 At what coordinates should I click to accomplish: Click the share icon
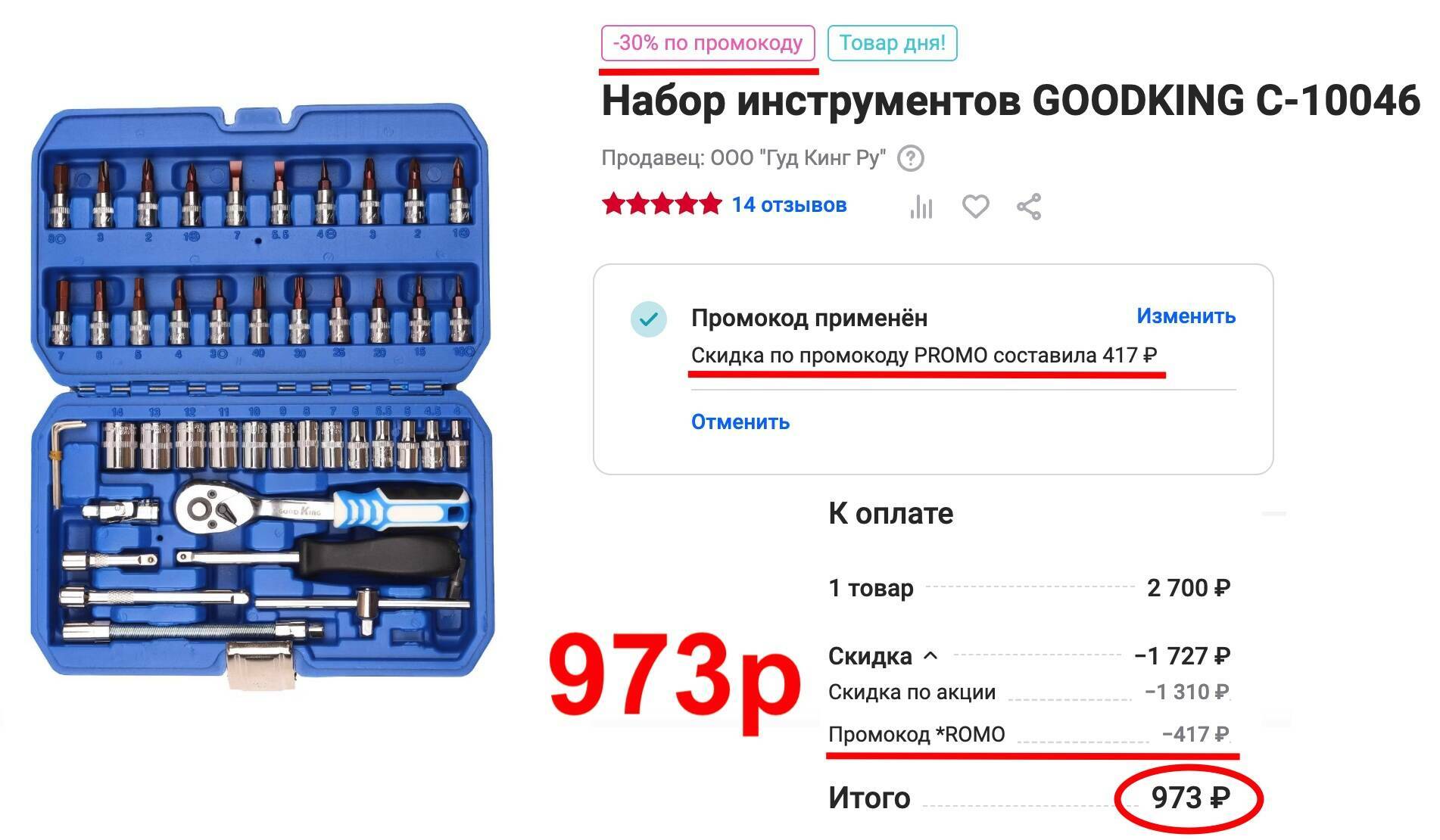(1028, 207)
